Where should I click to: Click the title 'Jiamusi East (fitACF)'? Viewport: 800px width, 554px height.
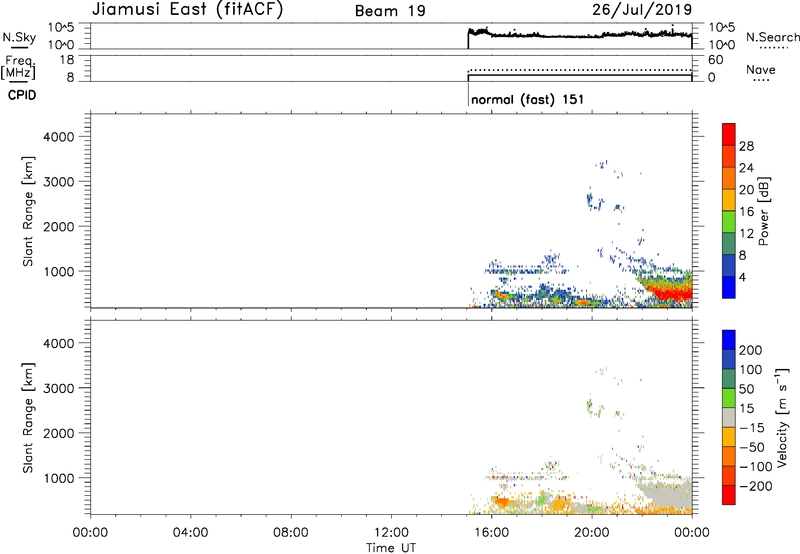[x=187, y=10]
